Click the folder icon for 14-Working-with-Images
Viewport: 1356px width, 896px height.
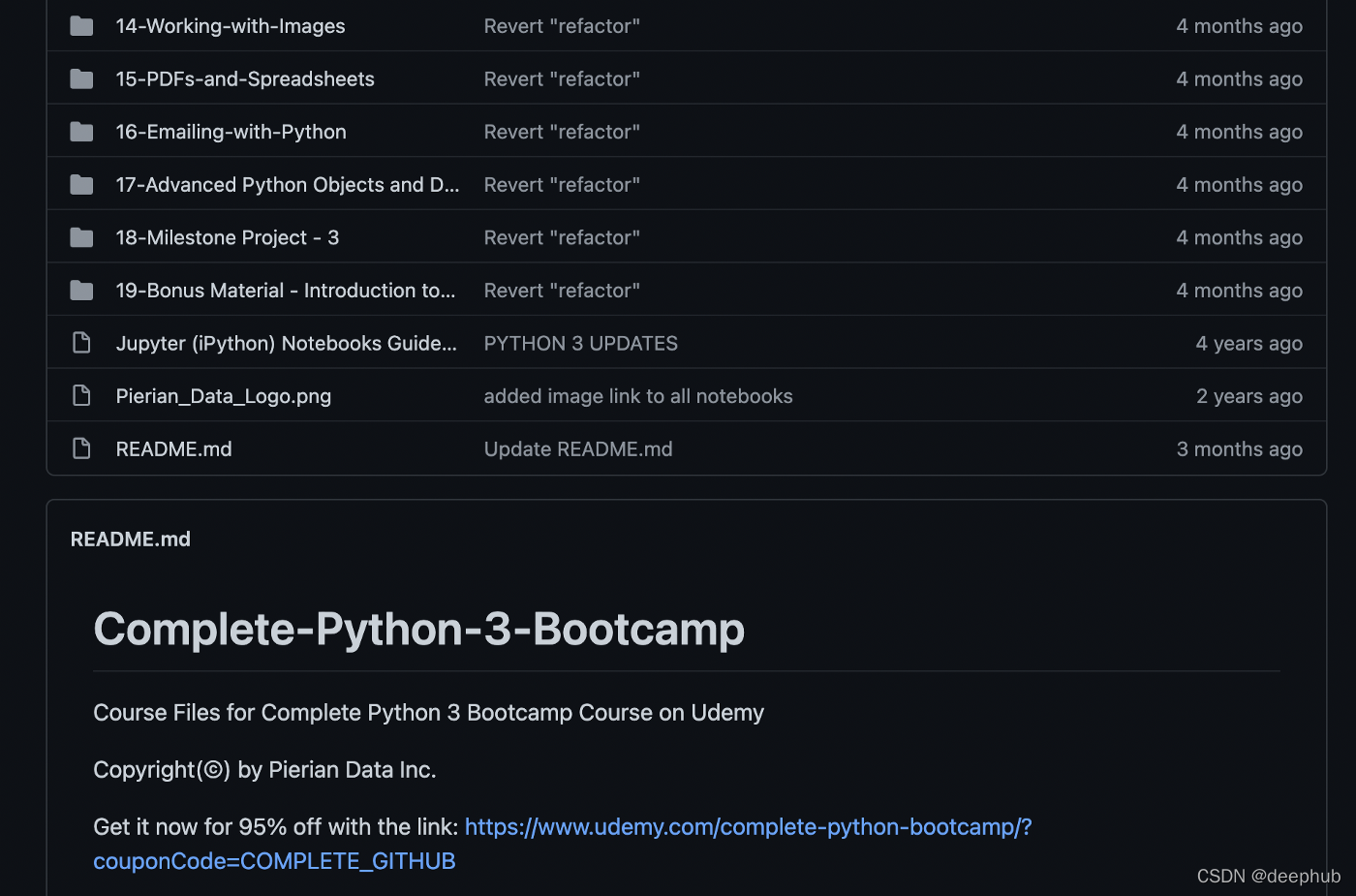coord(82,26)
